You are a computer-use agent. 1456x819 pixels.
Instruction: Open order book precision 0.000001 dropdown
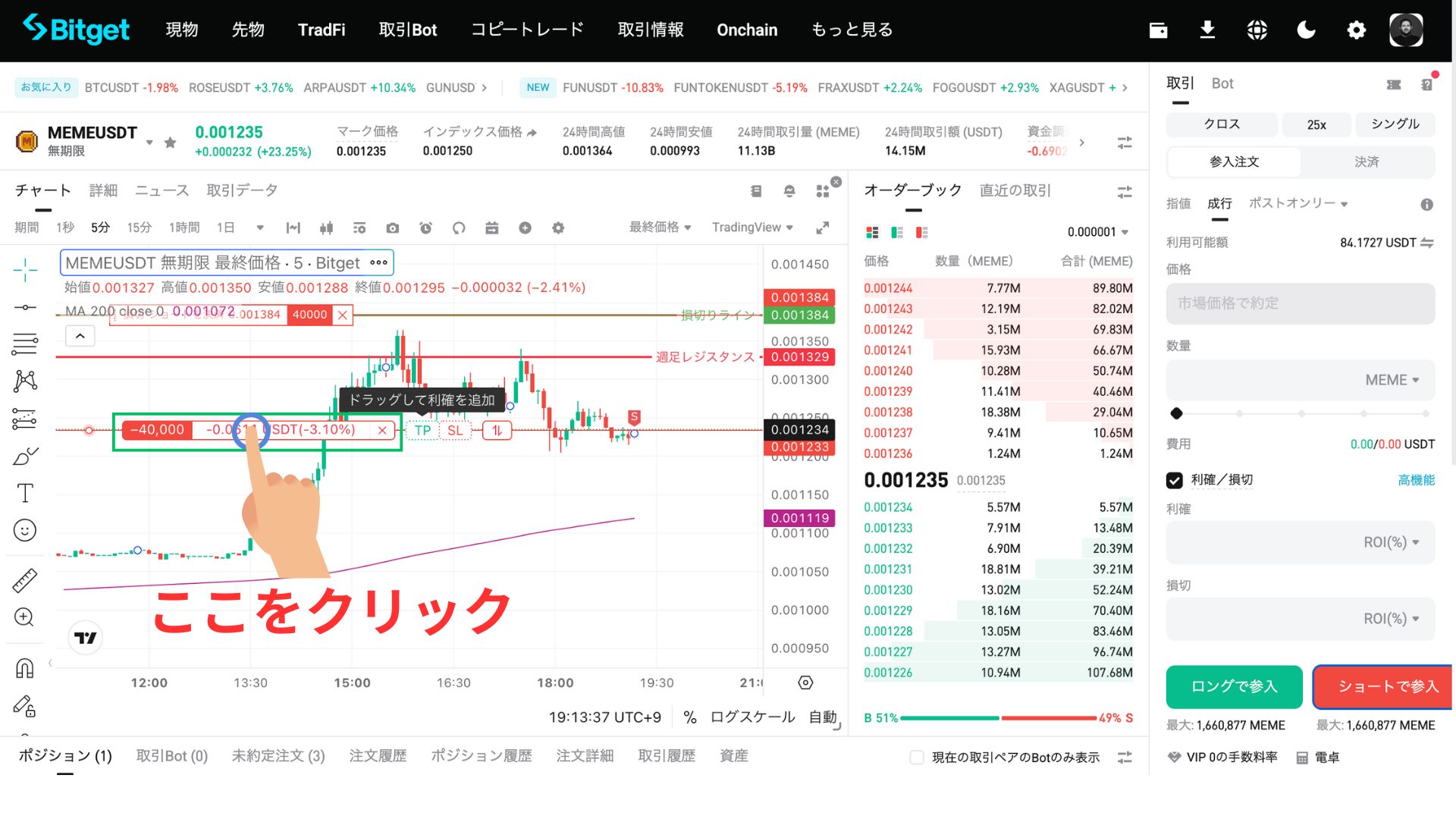[x=1097, y=232]
